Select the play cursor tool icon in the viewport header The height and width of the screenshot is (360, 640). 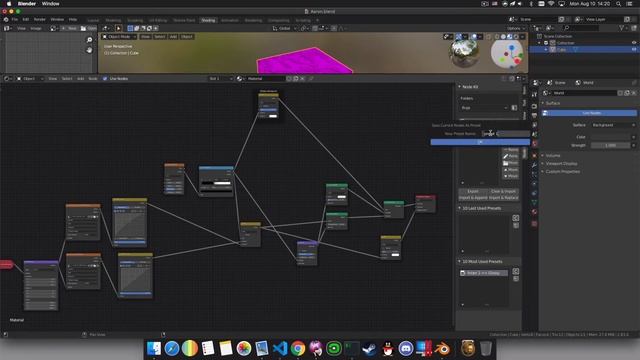click(x=118, y=28)
